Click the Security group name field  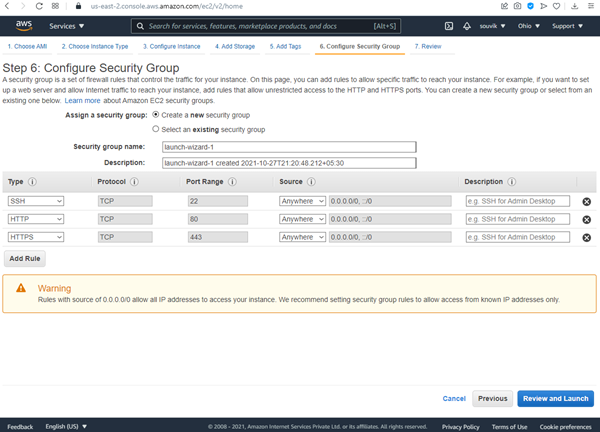289,147
